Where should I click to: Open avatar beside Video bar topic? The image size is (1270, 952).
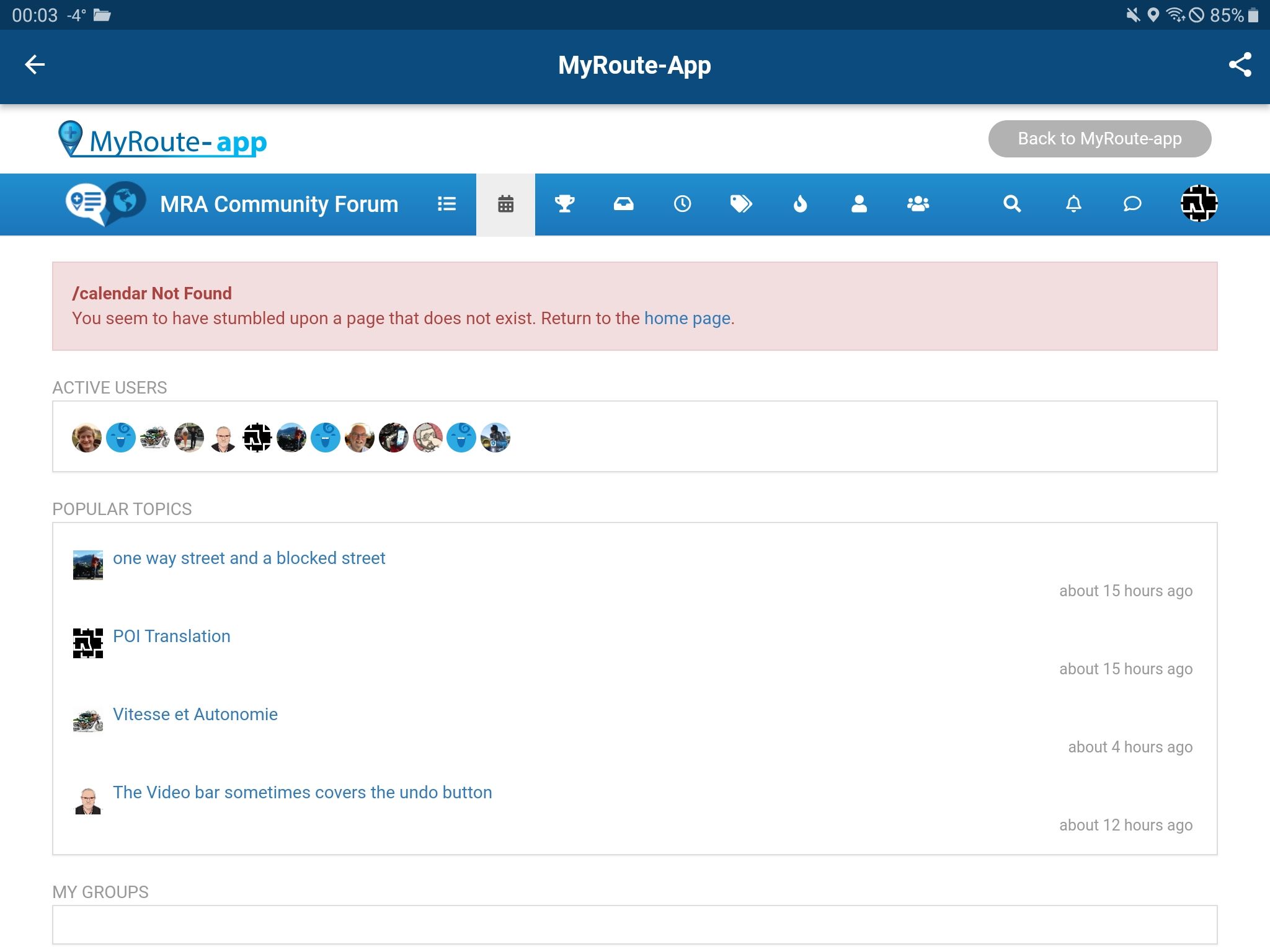click(88, 800)
